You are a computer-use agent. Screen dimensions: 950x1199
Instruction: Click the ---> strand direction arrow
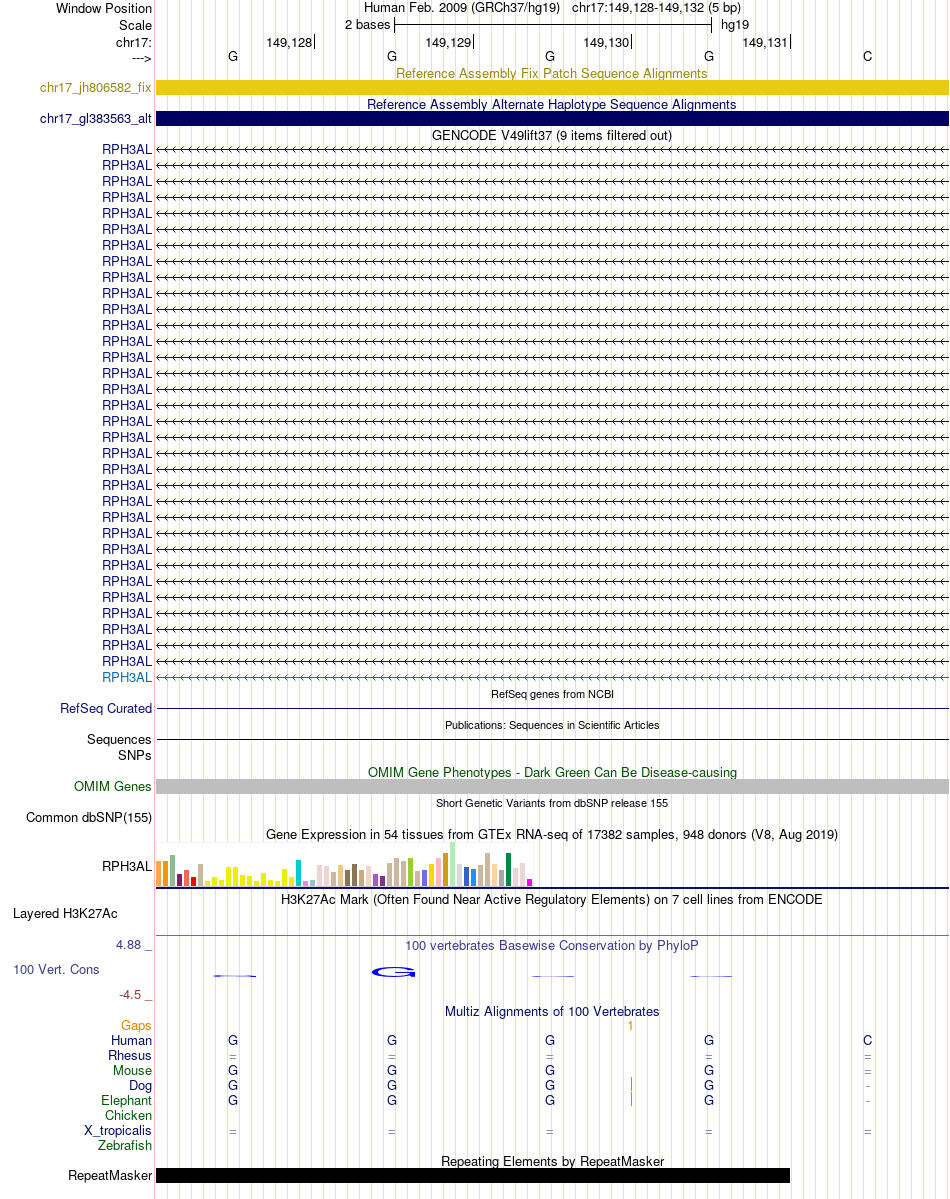point(142,58)
